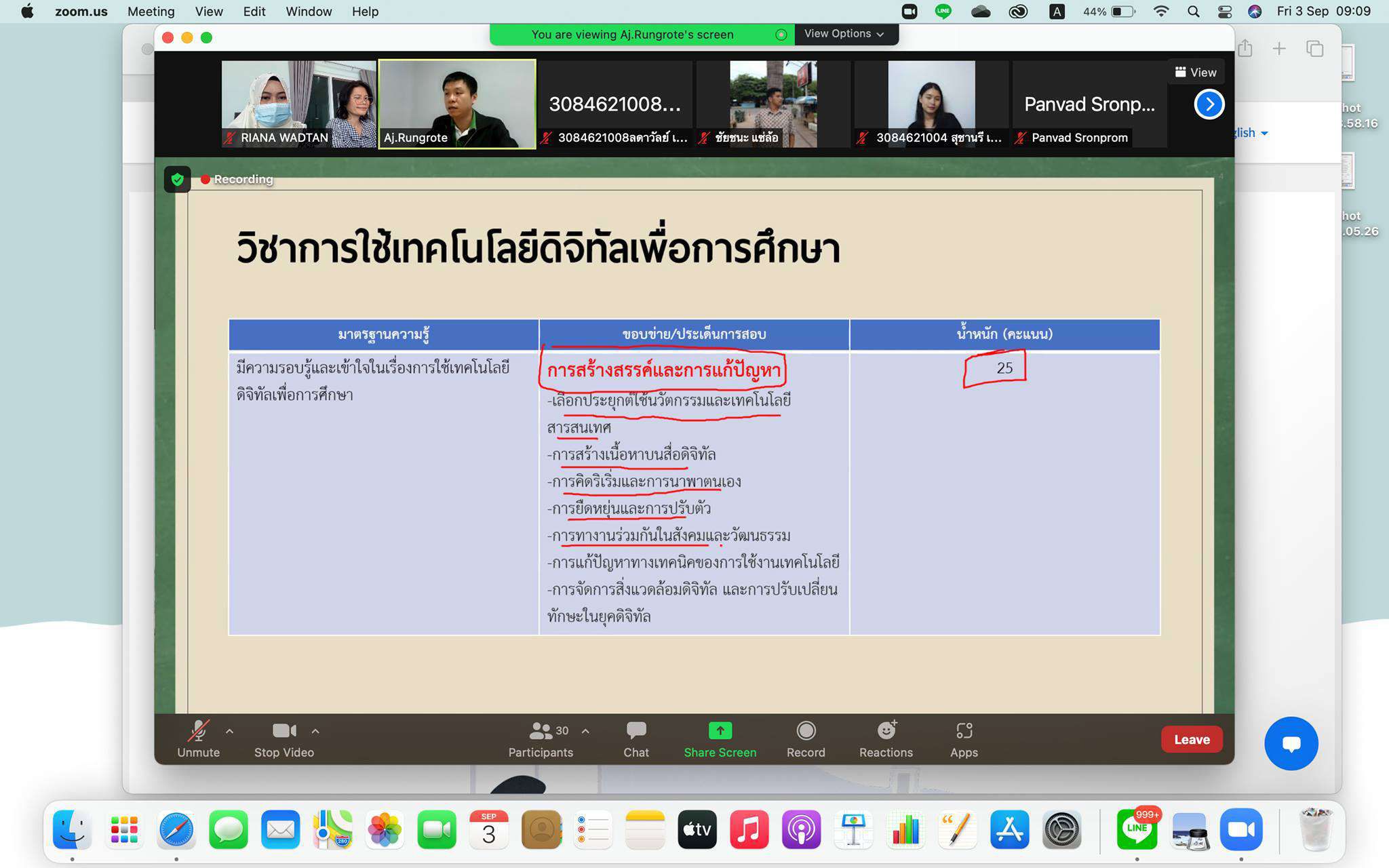Screen dimensions: 1389x868
Task: Click the green encryption shield icon
Action: coord(178,180)
